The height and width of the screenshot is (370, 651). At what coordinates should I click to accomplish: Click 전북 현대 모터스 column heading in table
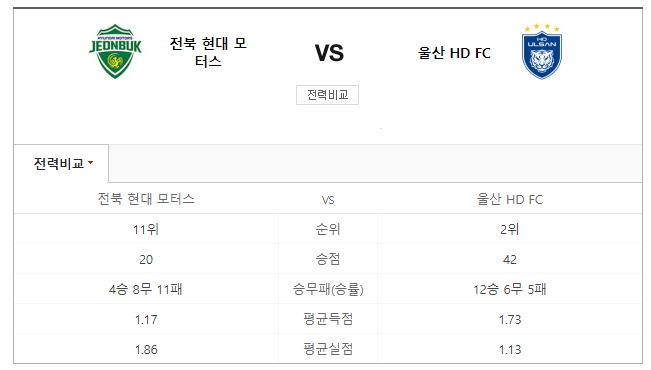146,199
